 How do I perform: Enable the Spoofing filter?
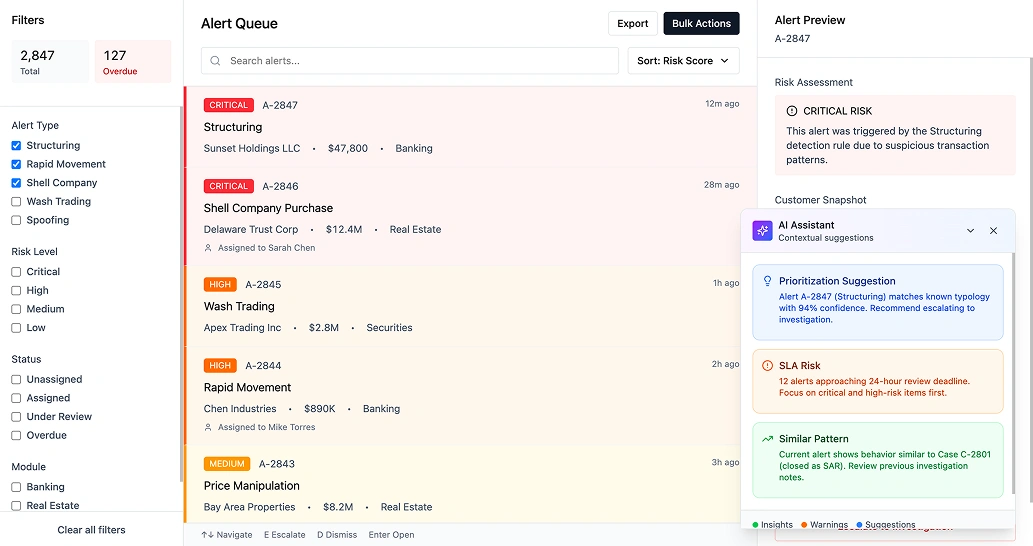[x=16, y=220]
